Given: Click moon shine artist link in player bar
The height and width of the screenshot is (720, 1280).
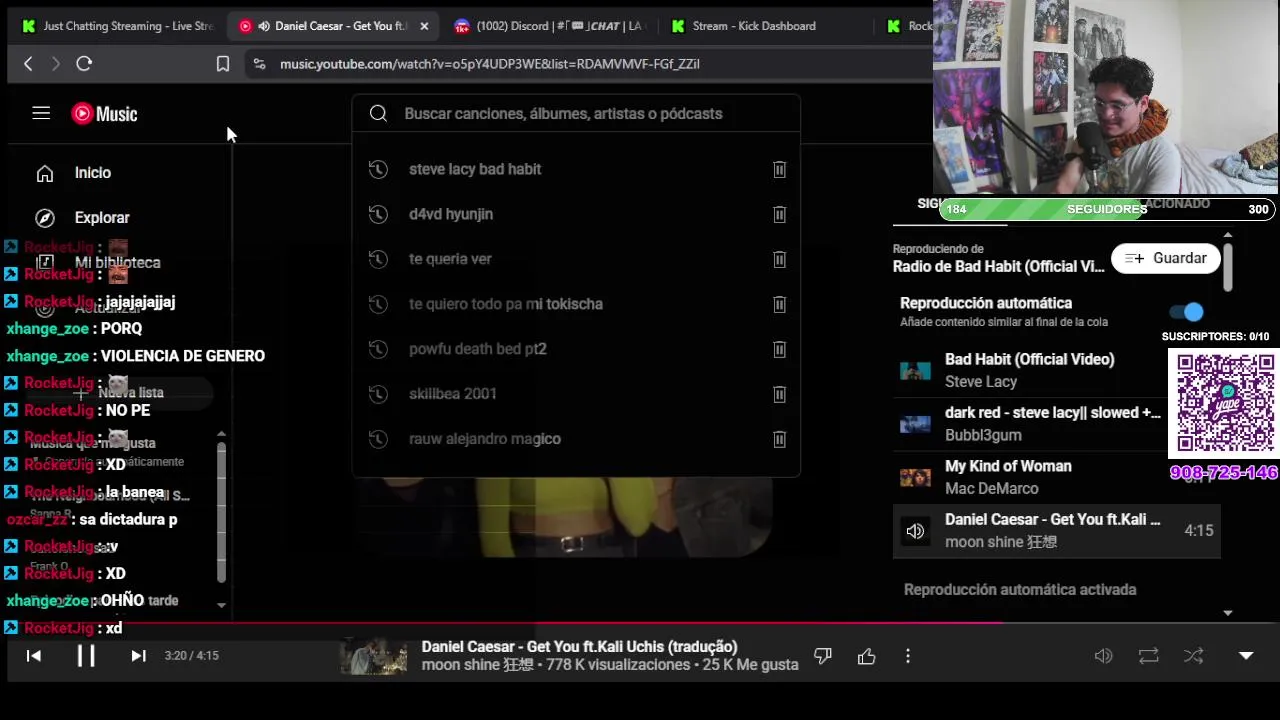Looking at the screenshot, I should pyautogui.click(x=477, y=665).
